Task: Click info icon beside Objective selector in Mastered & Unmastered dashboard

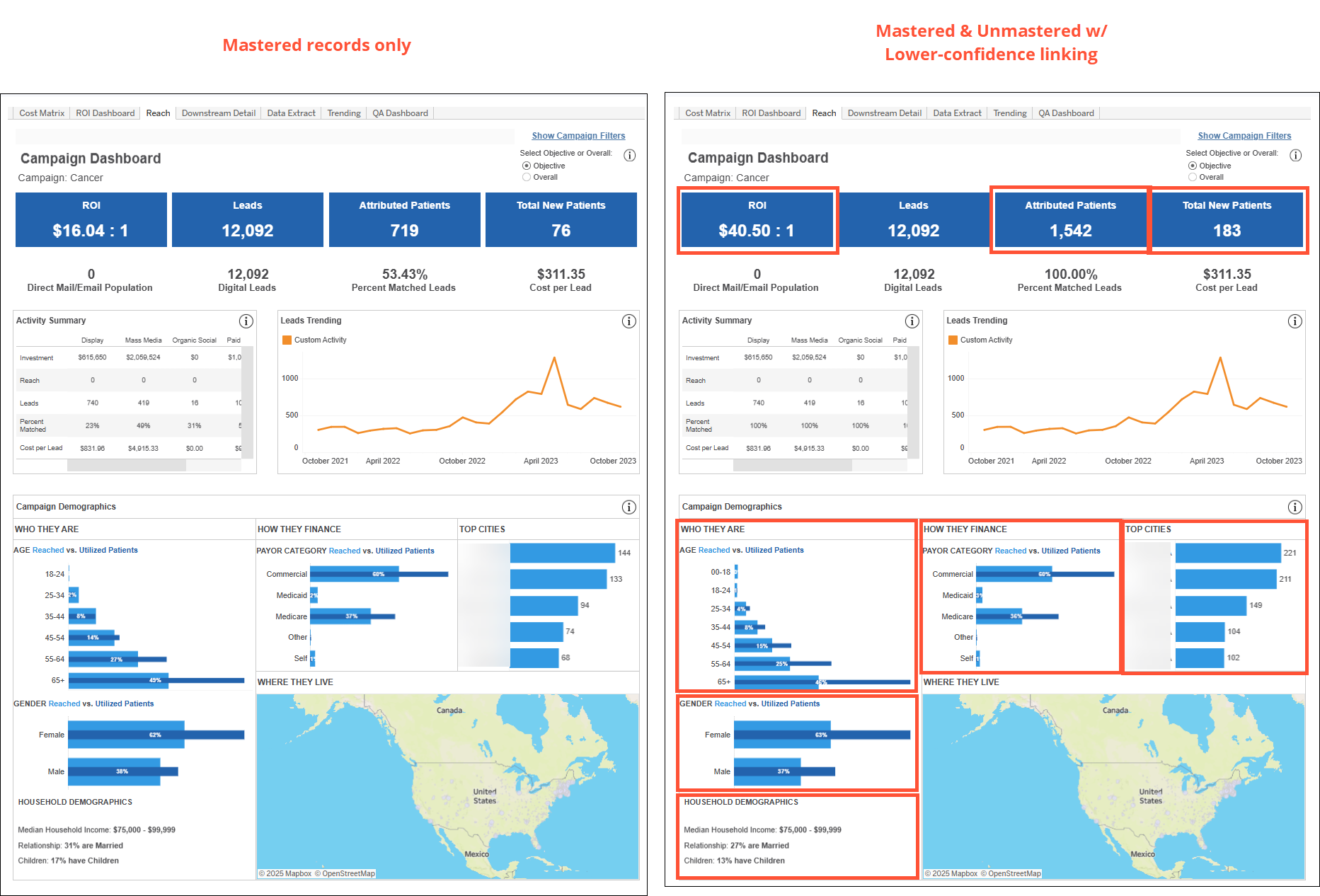Action: (1295, 155)
